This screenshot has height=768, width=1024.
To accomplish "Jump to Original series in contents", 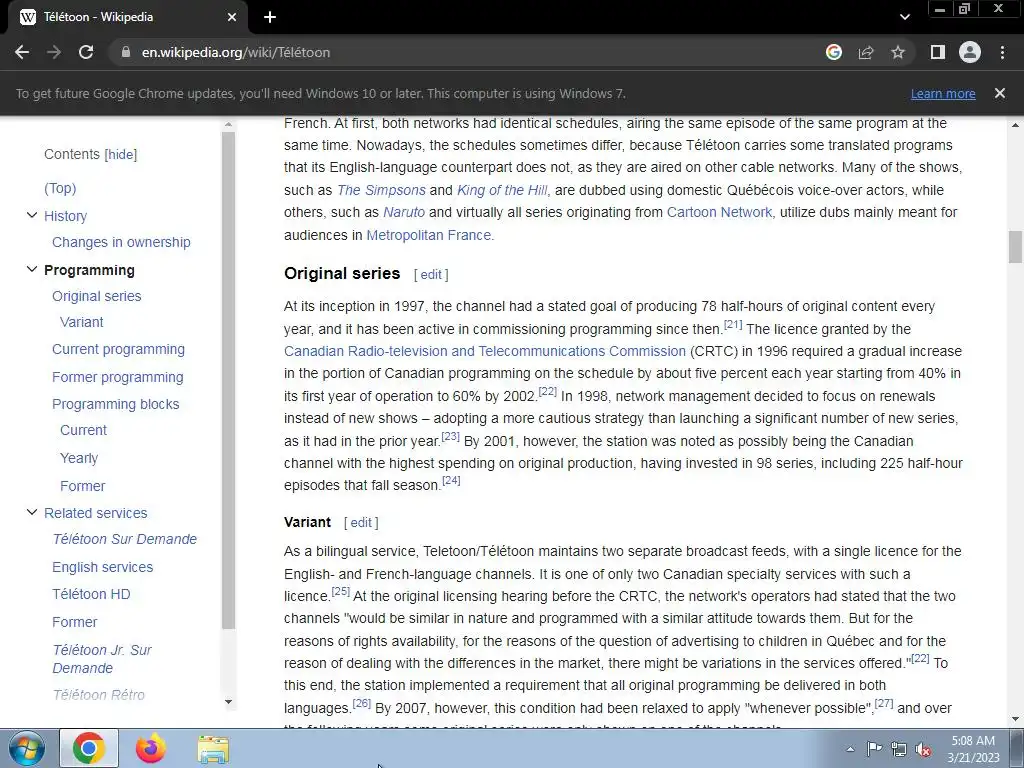I will click(97, 296).
